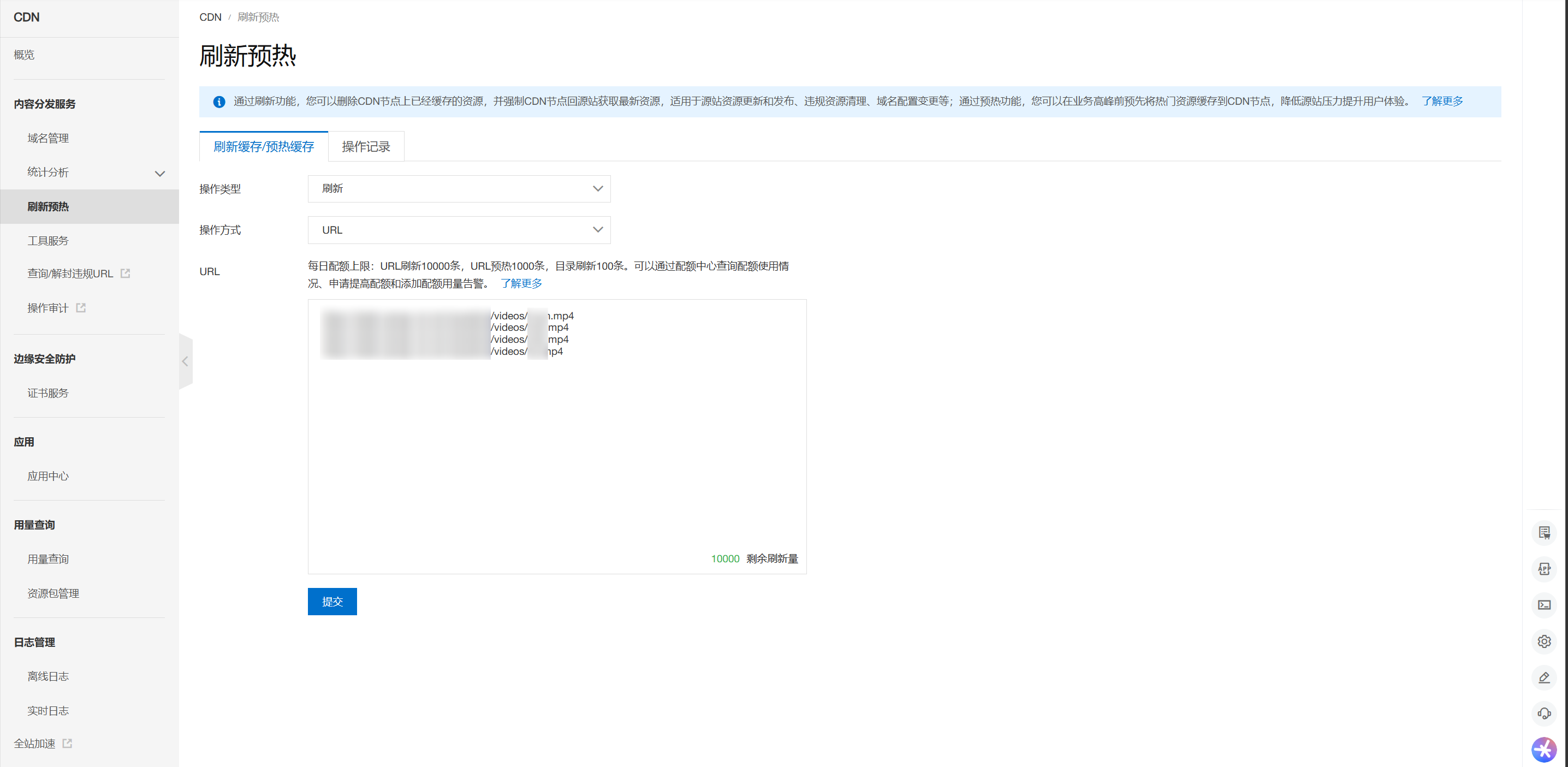Launch the Cloud Shell terminal icon
Image resolution: width=1568 pixels, height=767 pixels.
point(1543,604)
